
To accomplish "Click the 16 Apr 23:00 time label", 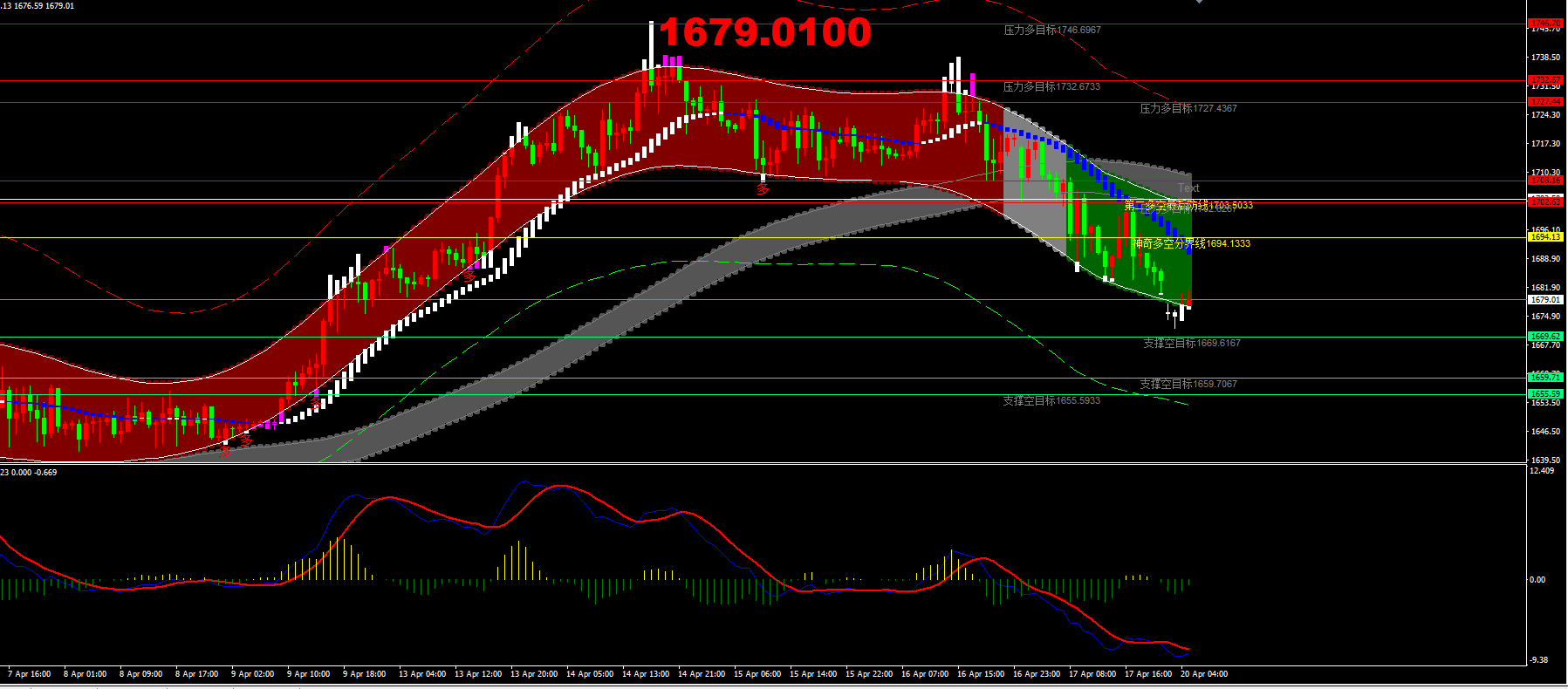I will pyautogui.click(x=1037, y=674).
